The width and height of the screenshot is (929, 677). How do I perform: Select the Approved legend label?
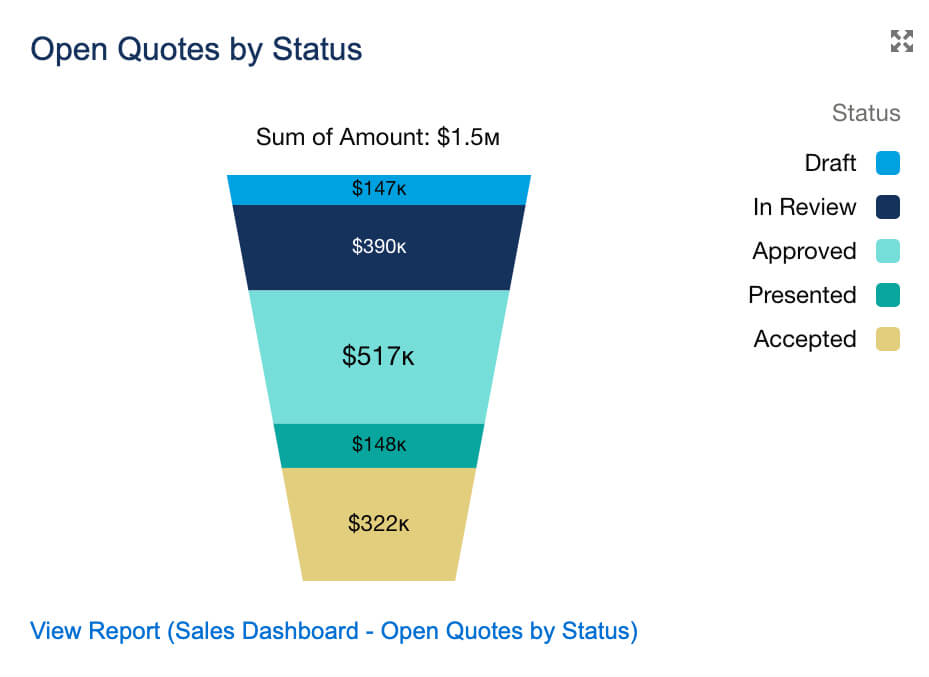[804, 251]
